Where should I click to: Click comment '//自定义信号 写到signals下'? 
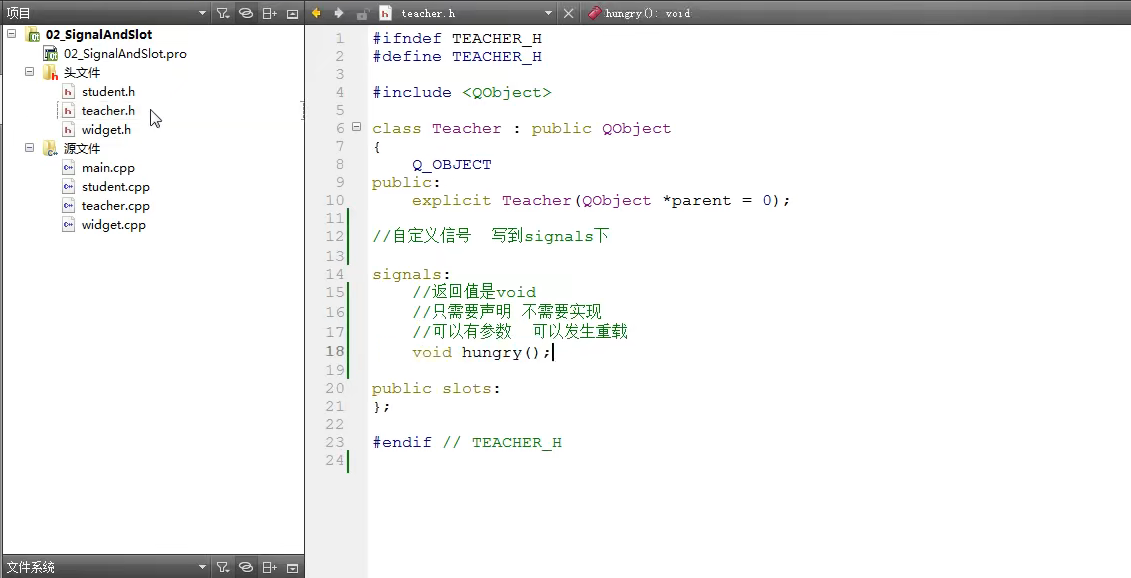490,236
